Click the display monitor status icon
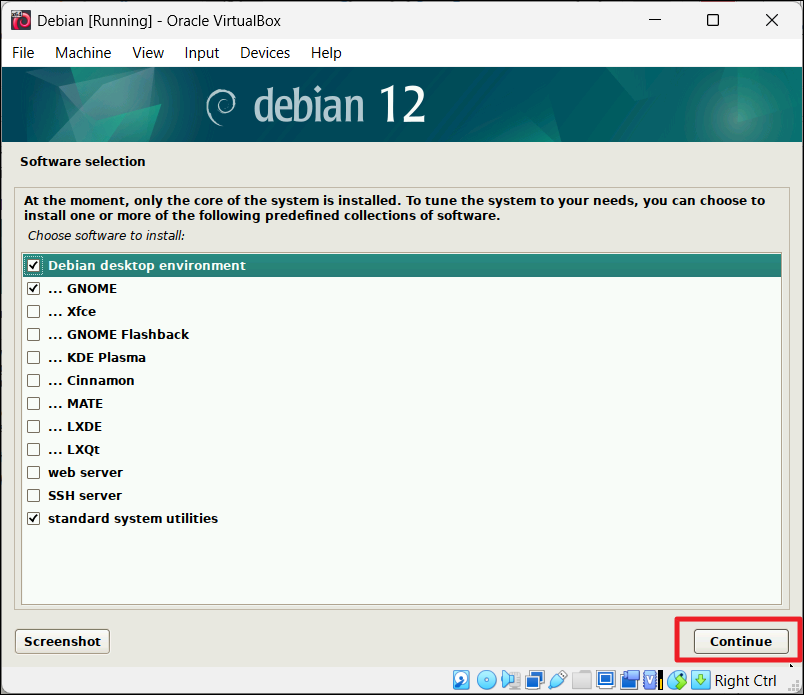804x695 pixels. (606, 680)
